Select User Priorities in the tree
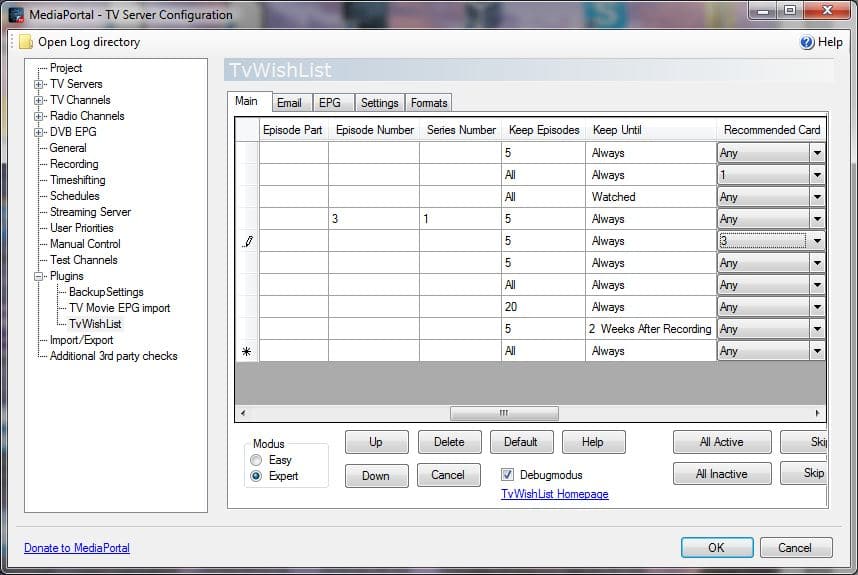Screen dimensions: 858x575 (82, 228)
